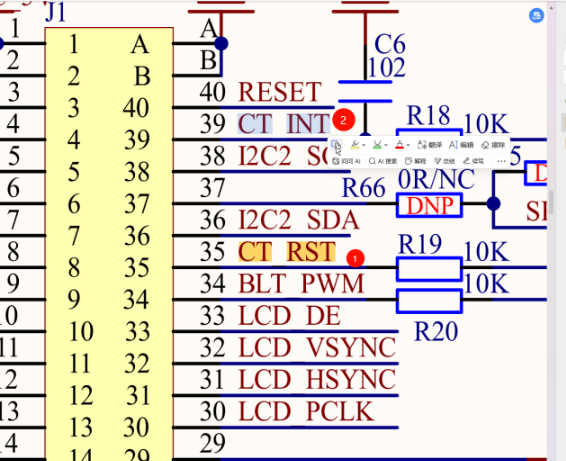Click AI搜索 in the floating toolbar
The width and height of the screenshot is (566, 461).
[383, 161]
